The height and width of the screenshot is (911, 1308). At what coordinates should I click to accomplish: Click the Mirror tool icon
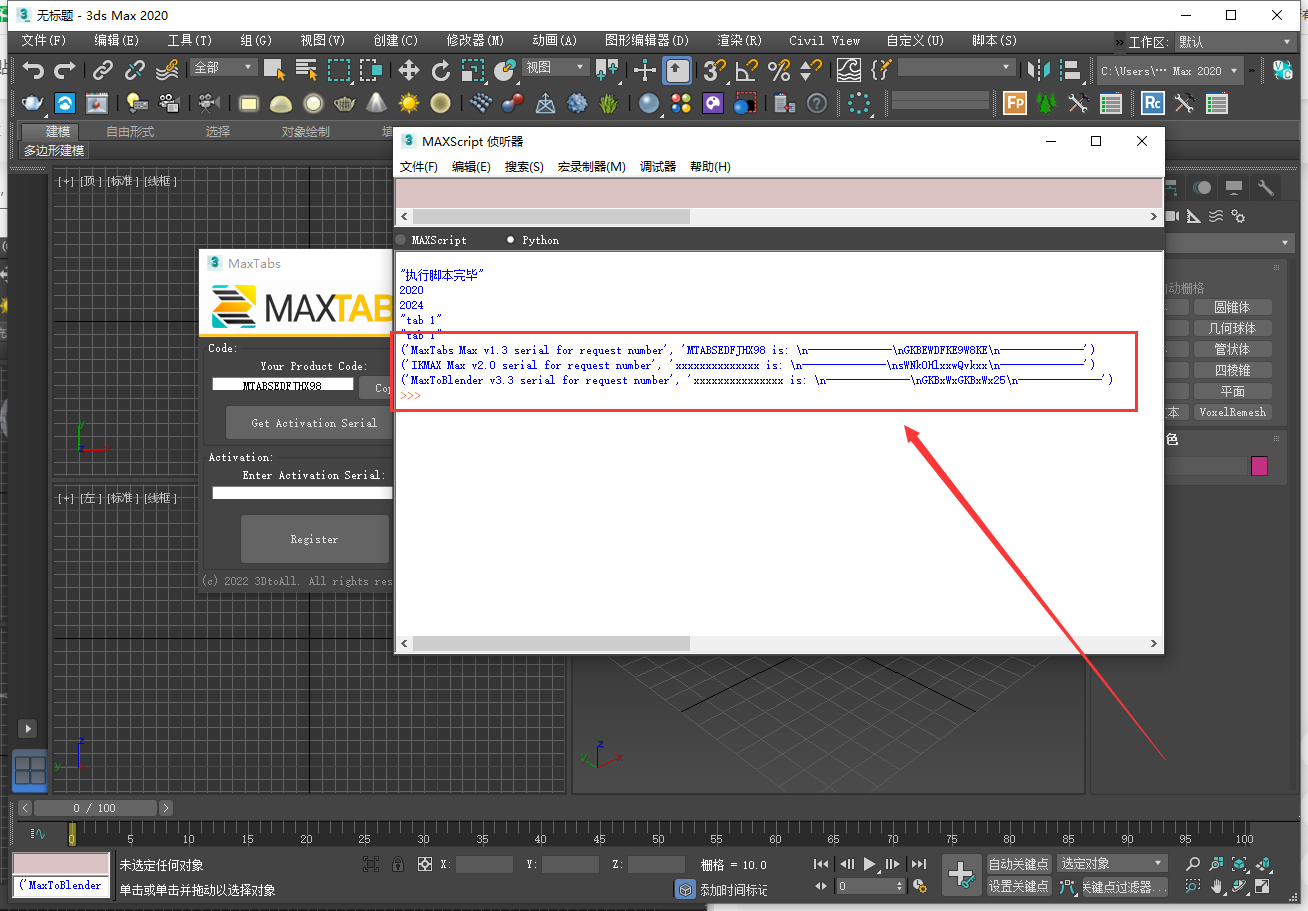(1039, 70)
